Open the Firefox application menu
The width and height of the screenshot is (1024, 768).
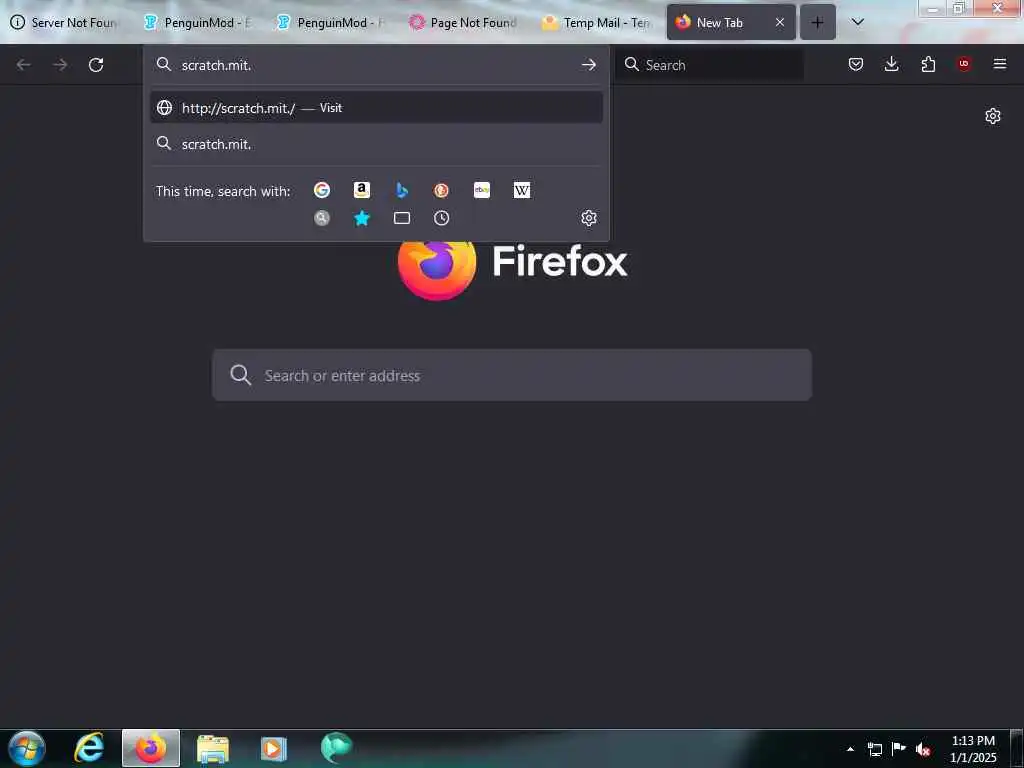pyautogui.click(x=1000, y=64)
